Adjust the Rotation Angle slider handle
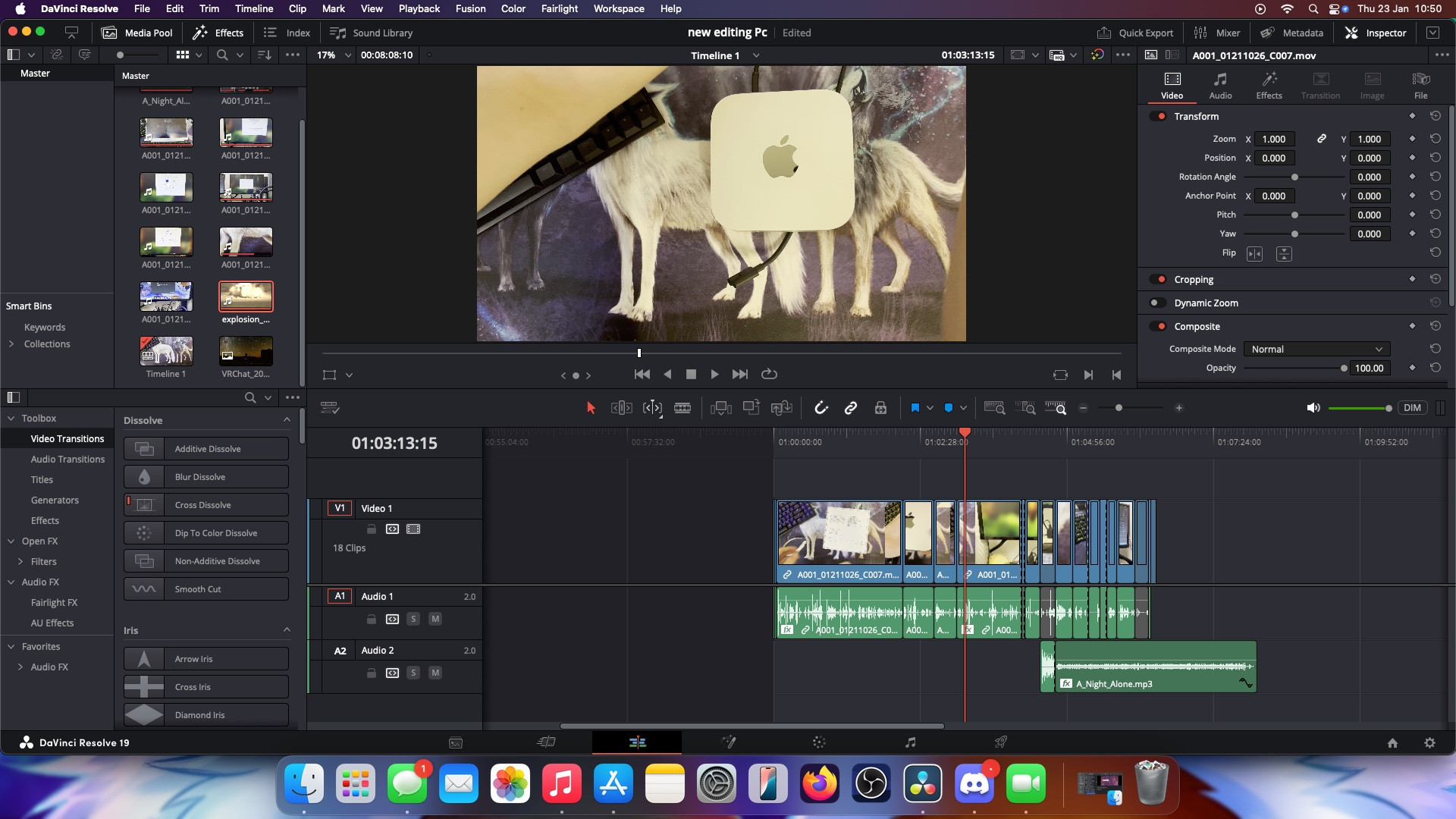Image resolution: width=1456 pixels, height=819 pixels. click(x=1294, y=177)
